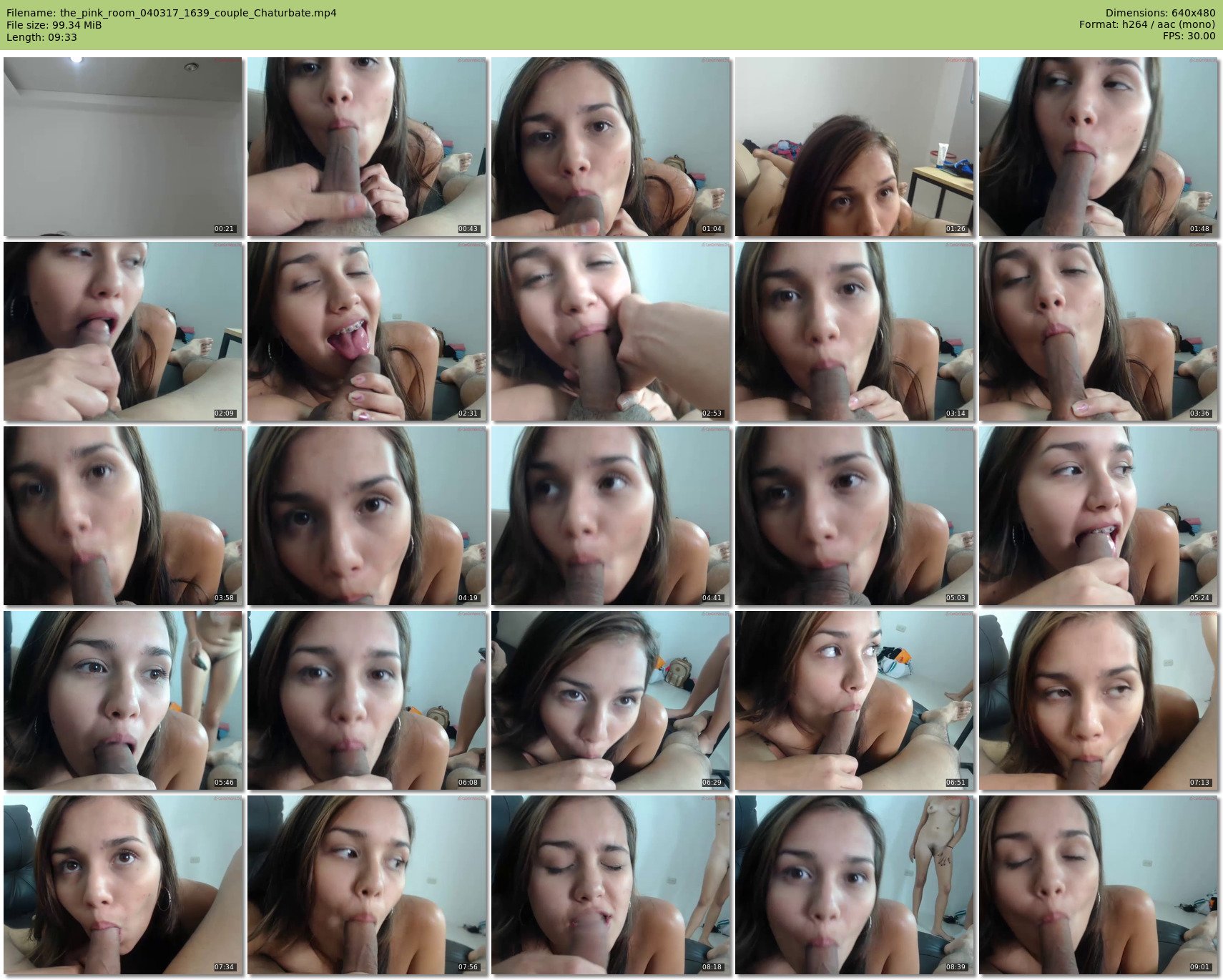Click the frame marked 05:46
Image resolution: width=1223 pixels, height=980 pixels.
[123, 700]
